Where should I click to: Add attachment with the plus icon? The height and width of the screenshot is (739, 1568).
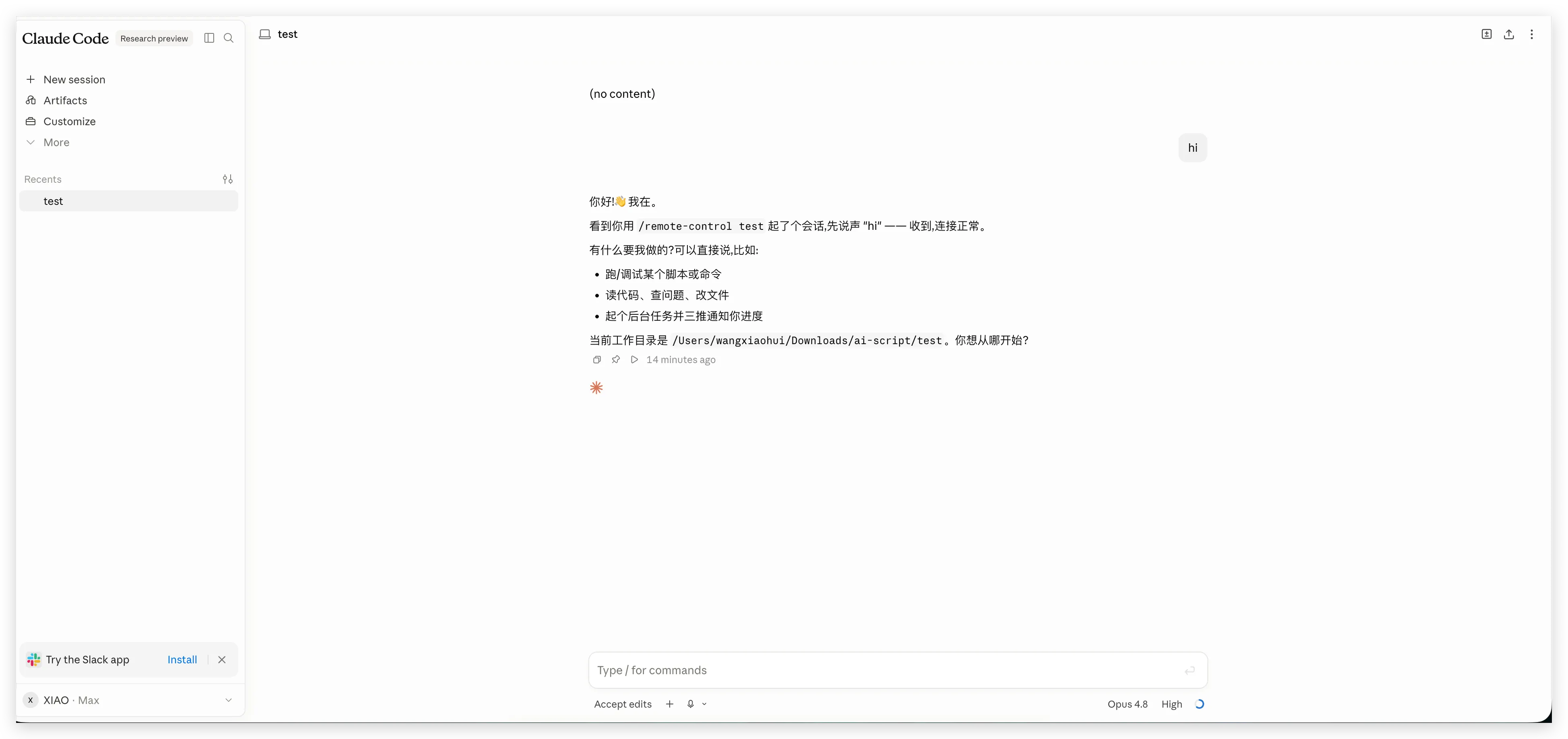tap(670, 704)
